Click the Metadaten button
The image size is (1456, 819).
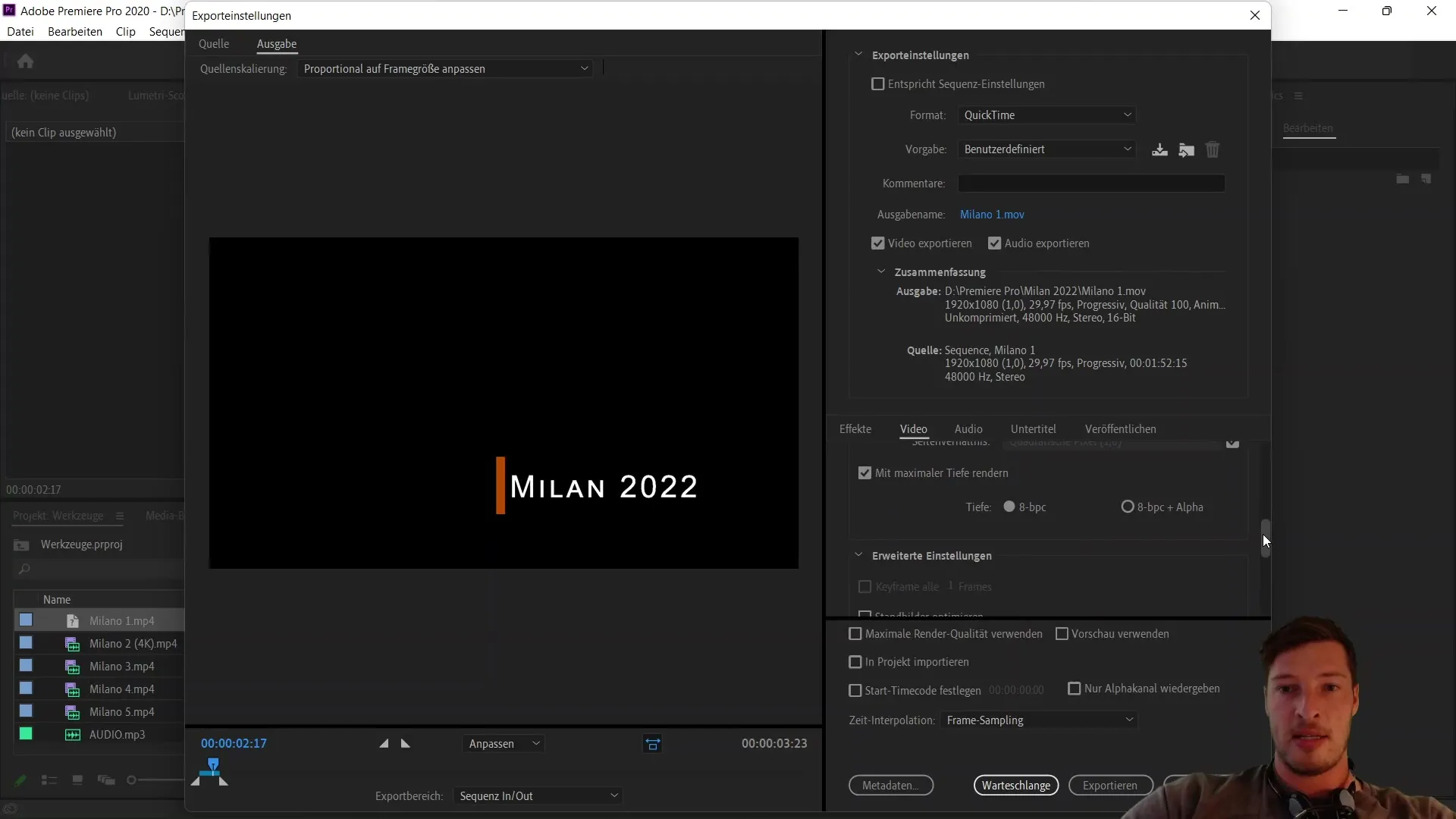[891, 786]
